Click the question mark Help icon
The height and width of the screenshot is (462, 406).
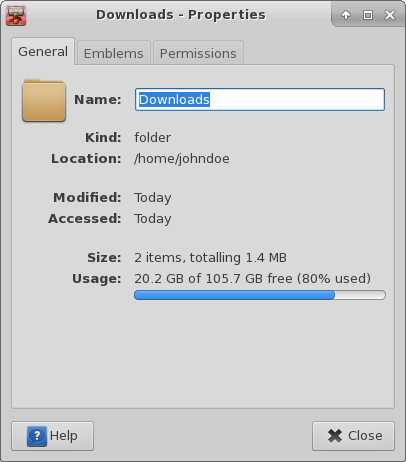37,436
